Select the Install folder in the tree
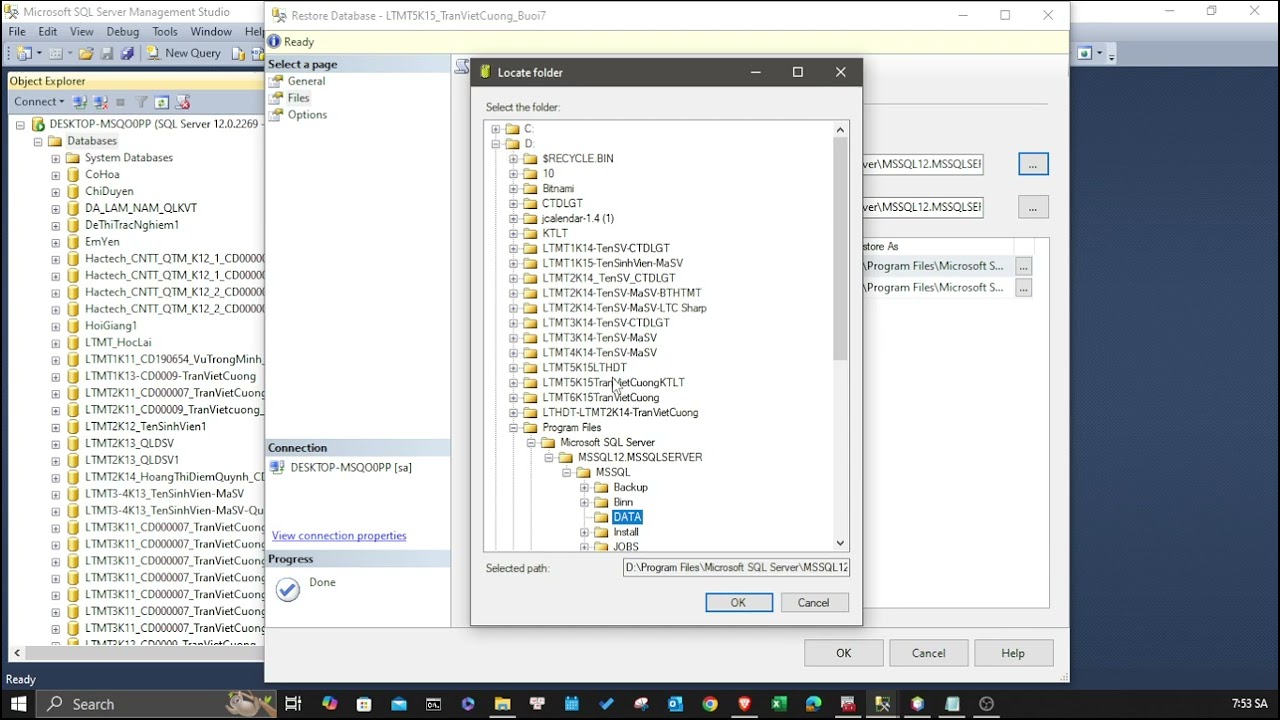The width and height of the screenshot is (1280, 720). pos(626,532)
